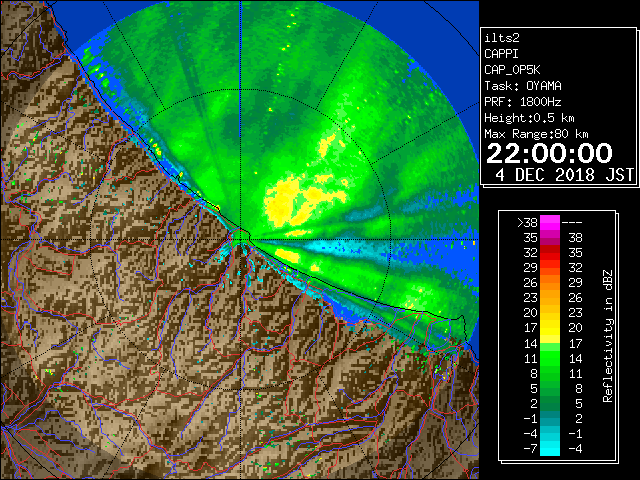Click the "PRF: 1800Hz" line
640x480 pixels.
point(523,102)
